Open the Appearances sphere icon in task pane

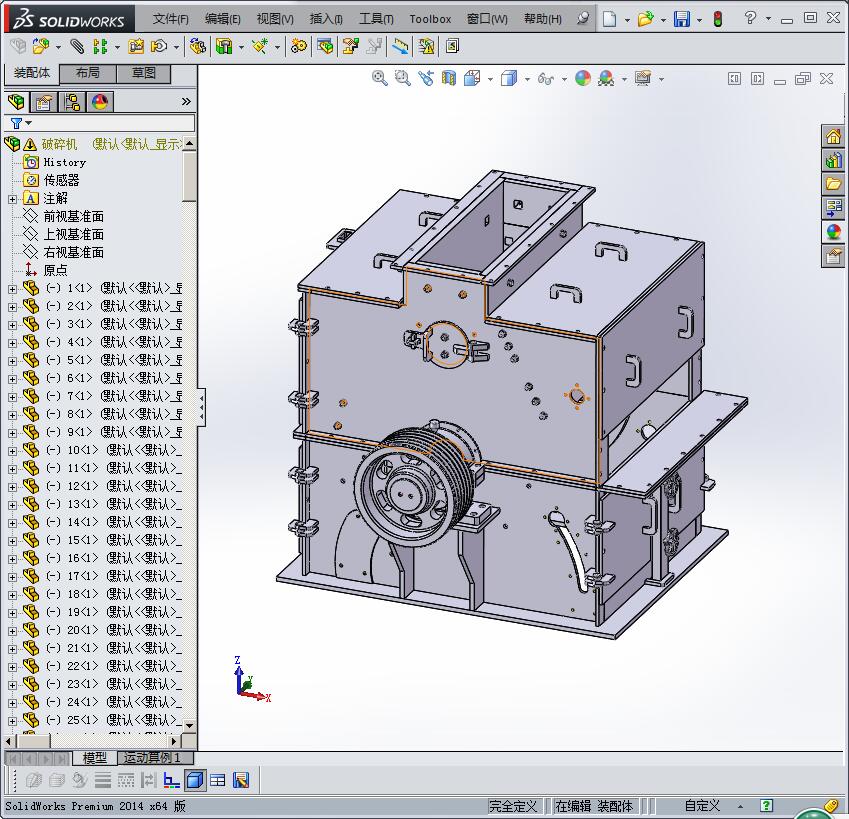833,232
